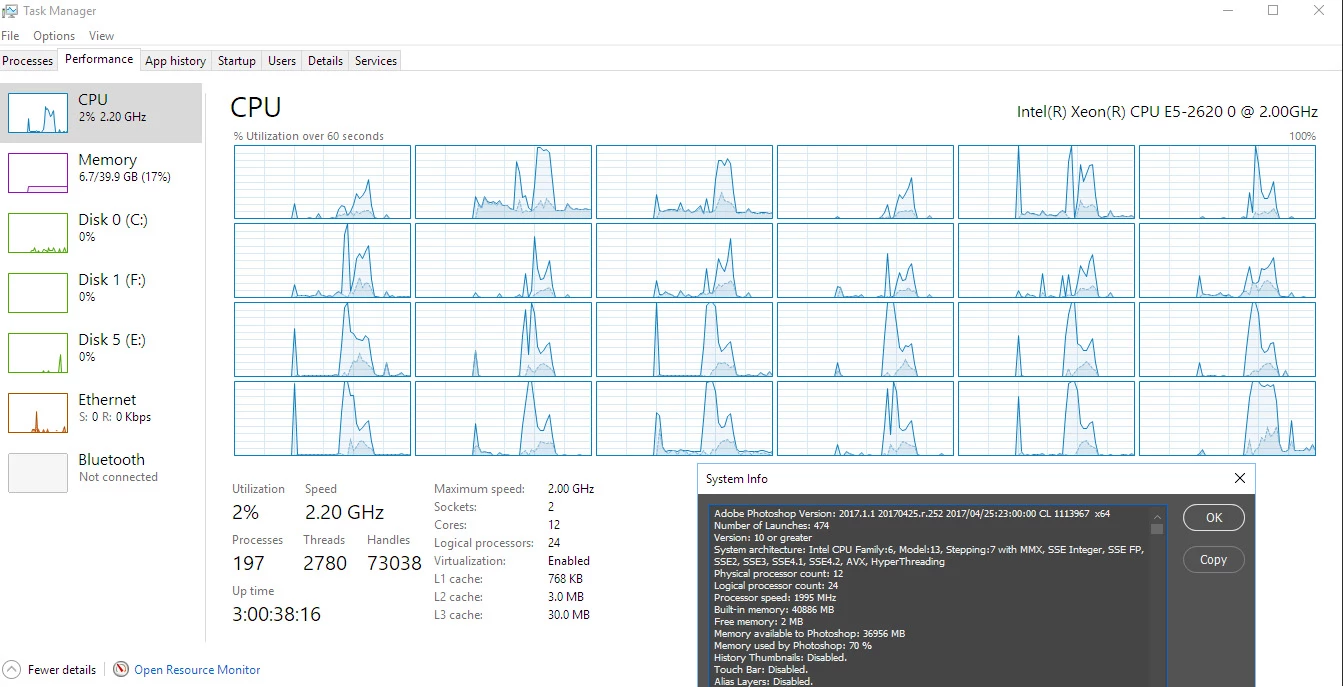
Task: Click the first logical processor graph
Action: coord(322,182)
